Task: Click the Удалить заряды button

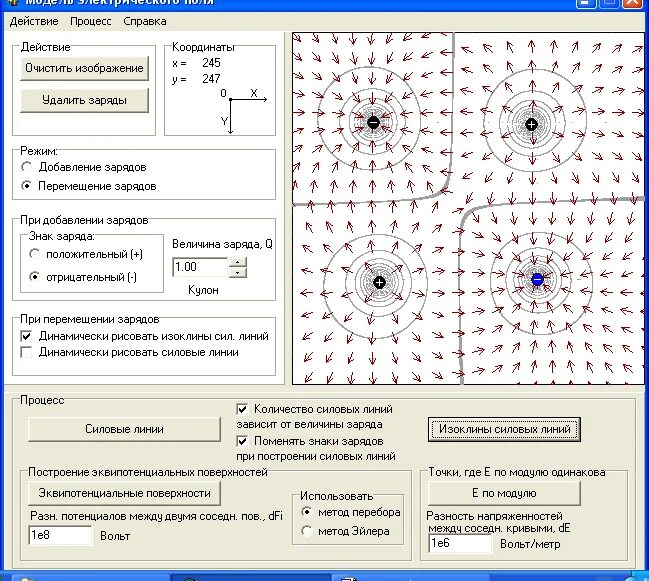Action: 84,101
